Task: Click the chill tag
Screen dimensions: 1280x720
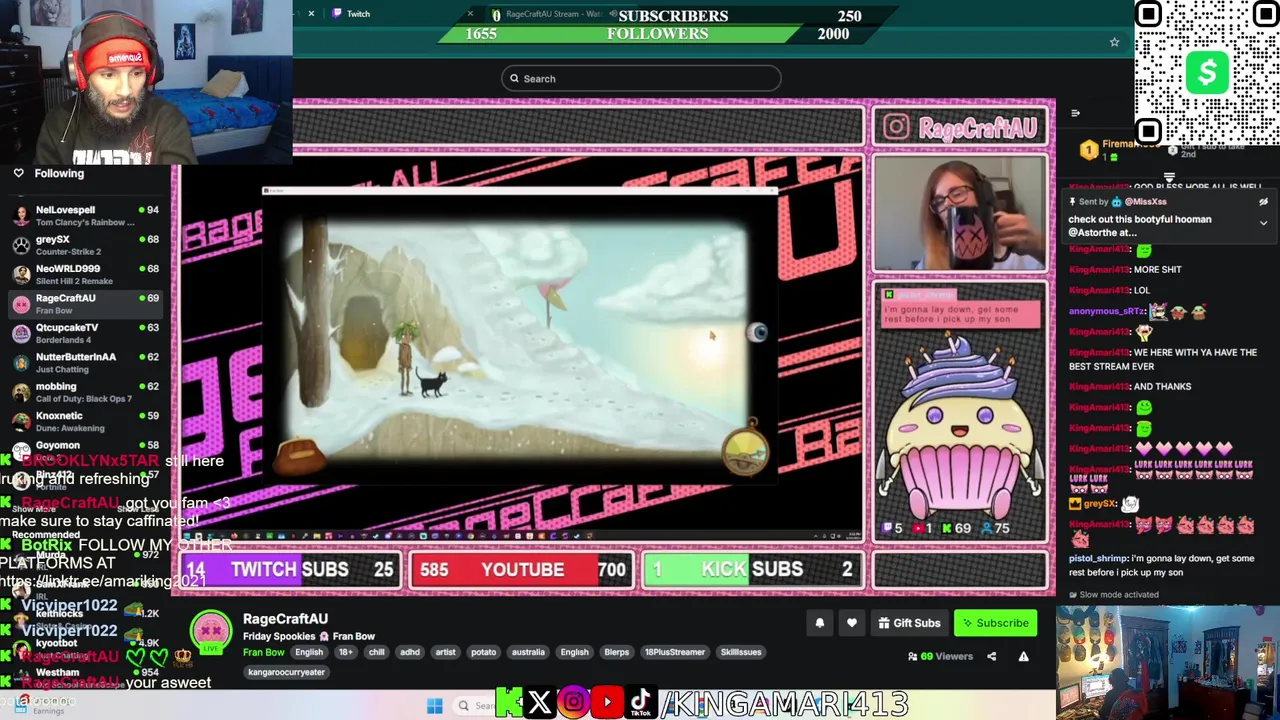Action: point(376,652)
